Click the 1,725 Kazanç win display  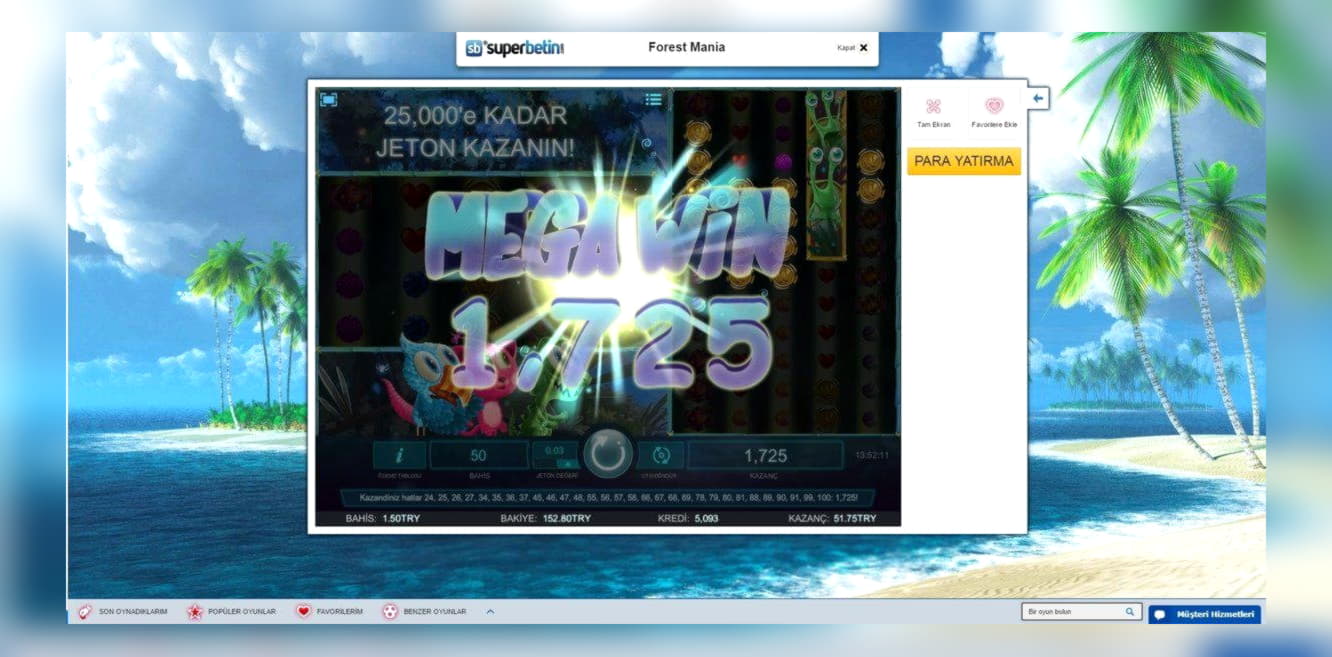click(765, 455)
